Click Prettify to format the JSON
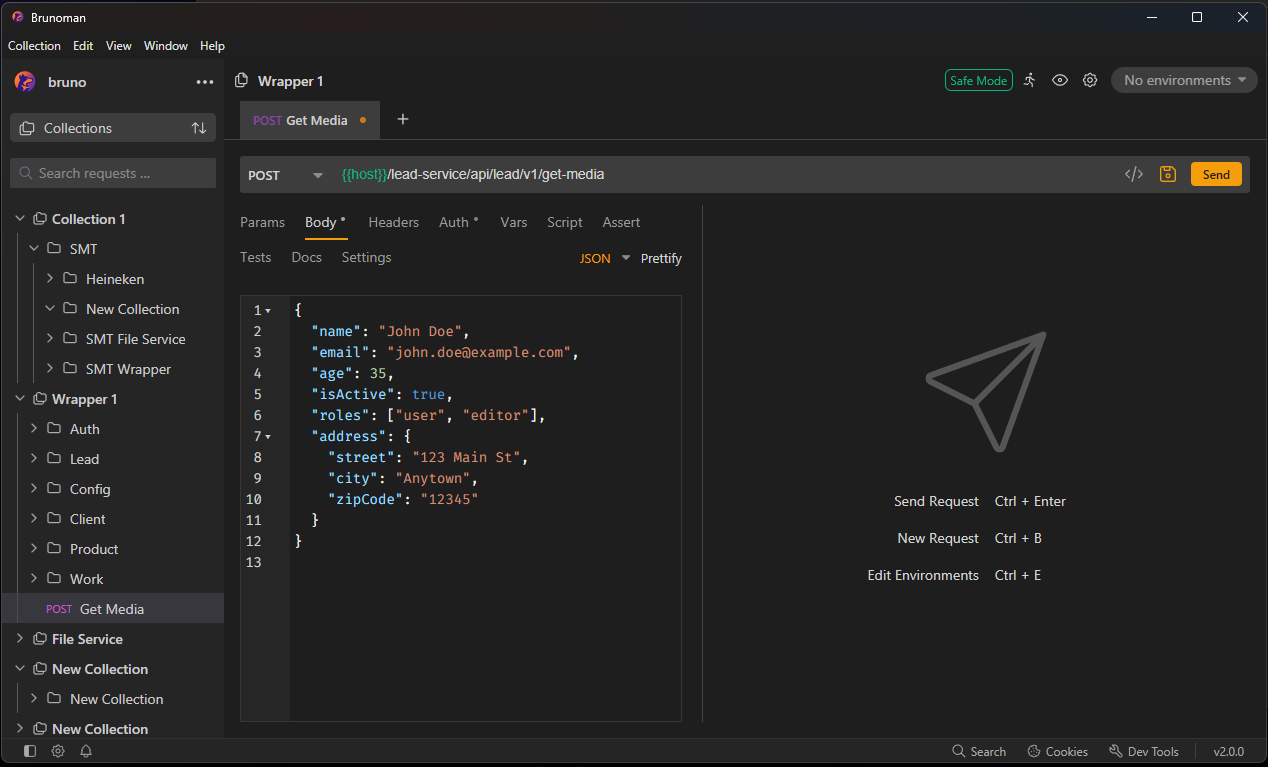This screenshot has width=1268, height=767. coord(661,258)
